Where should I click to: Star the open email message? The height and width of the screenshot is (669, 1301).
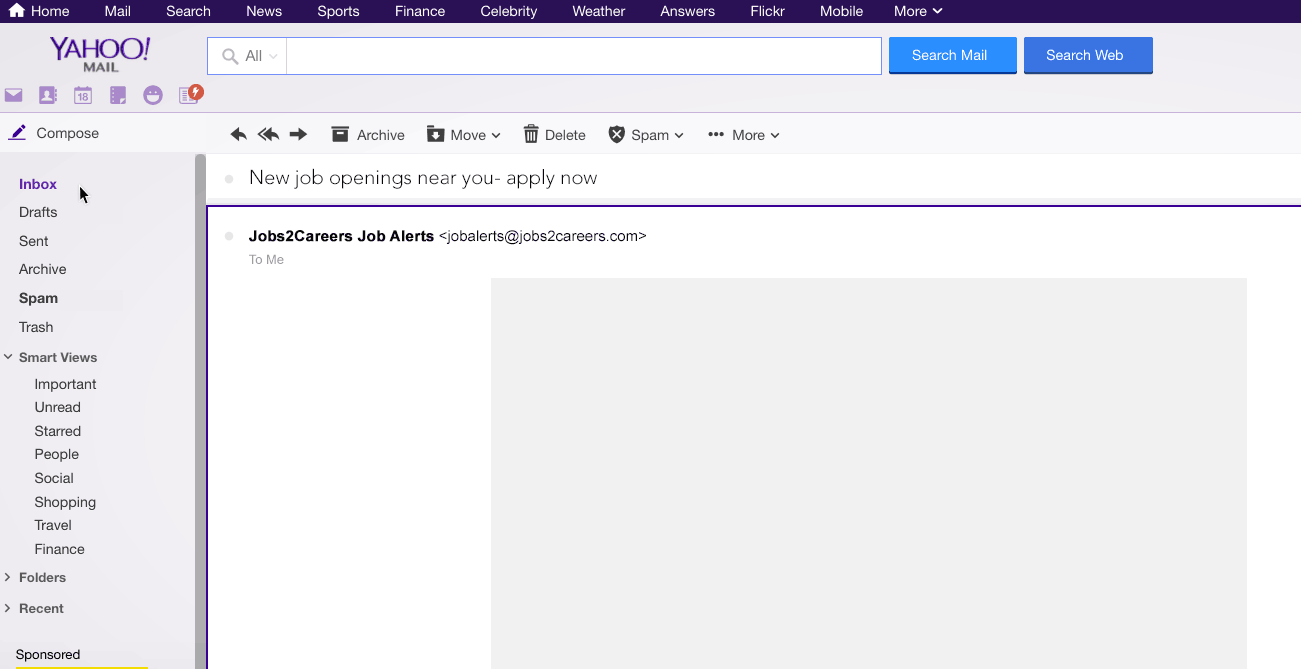pyautogui.click(x=229, y=177)
